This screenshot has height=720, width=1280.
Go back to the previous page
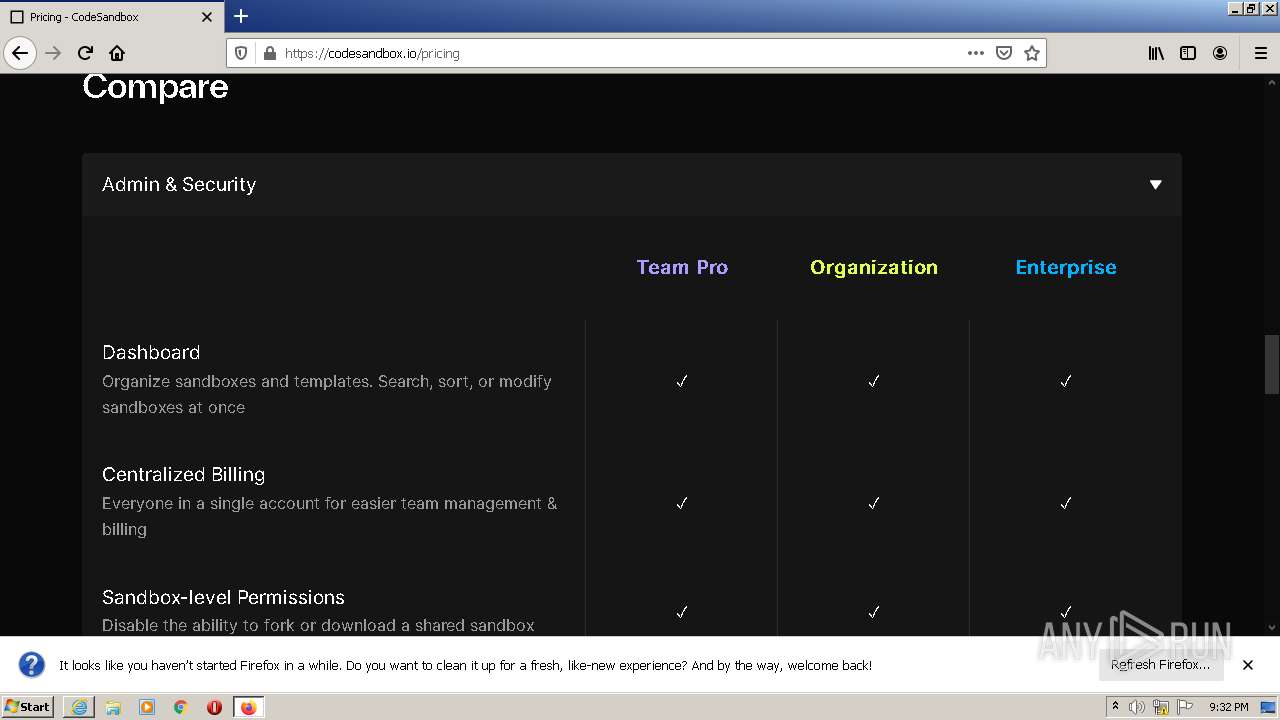(20, 53)
